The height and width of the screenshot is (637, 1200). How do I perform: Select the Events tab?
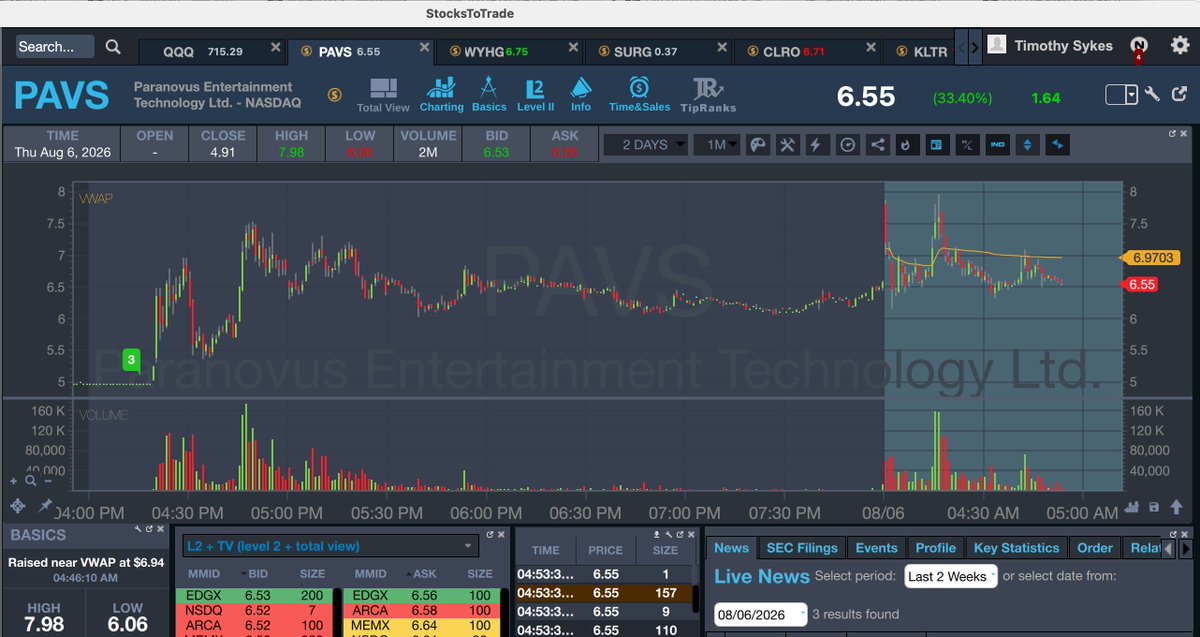tap(877, 548)
